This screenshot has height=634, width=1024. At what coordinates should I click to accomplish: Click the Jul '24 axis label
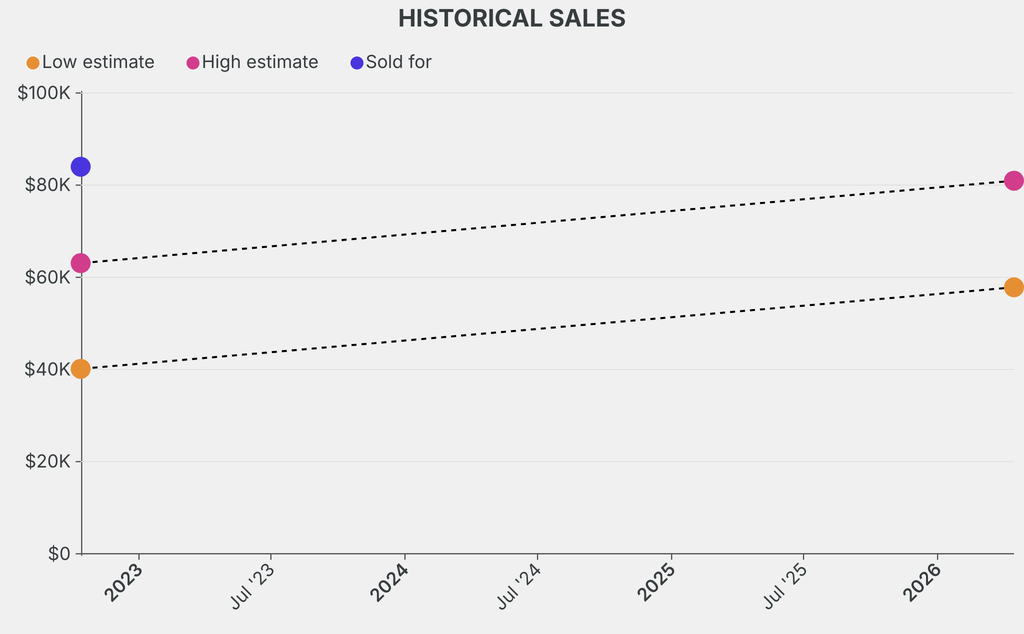pos(519,586)
